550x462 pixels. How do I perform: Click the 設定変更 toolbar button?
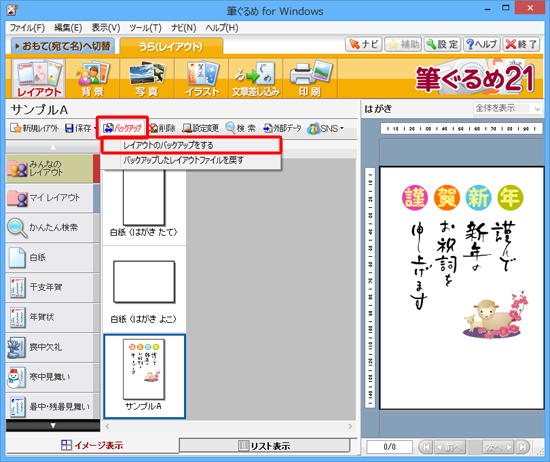point(201,128)
